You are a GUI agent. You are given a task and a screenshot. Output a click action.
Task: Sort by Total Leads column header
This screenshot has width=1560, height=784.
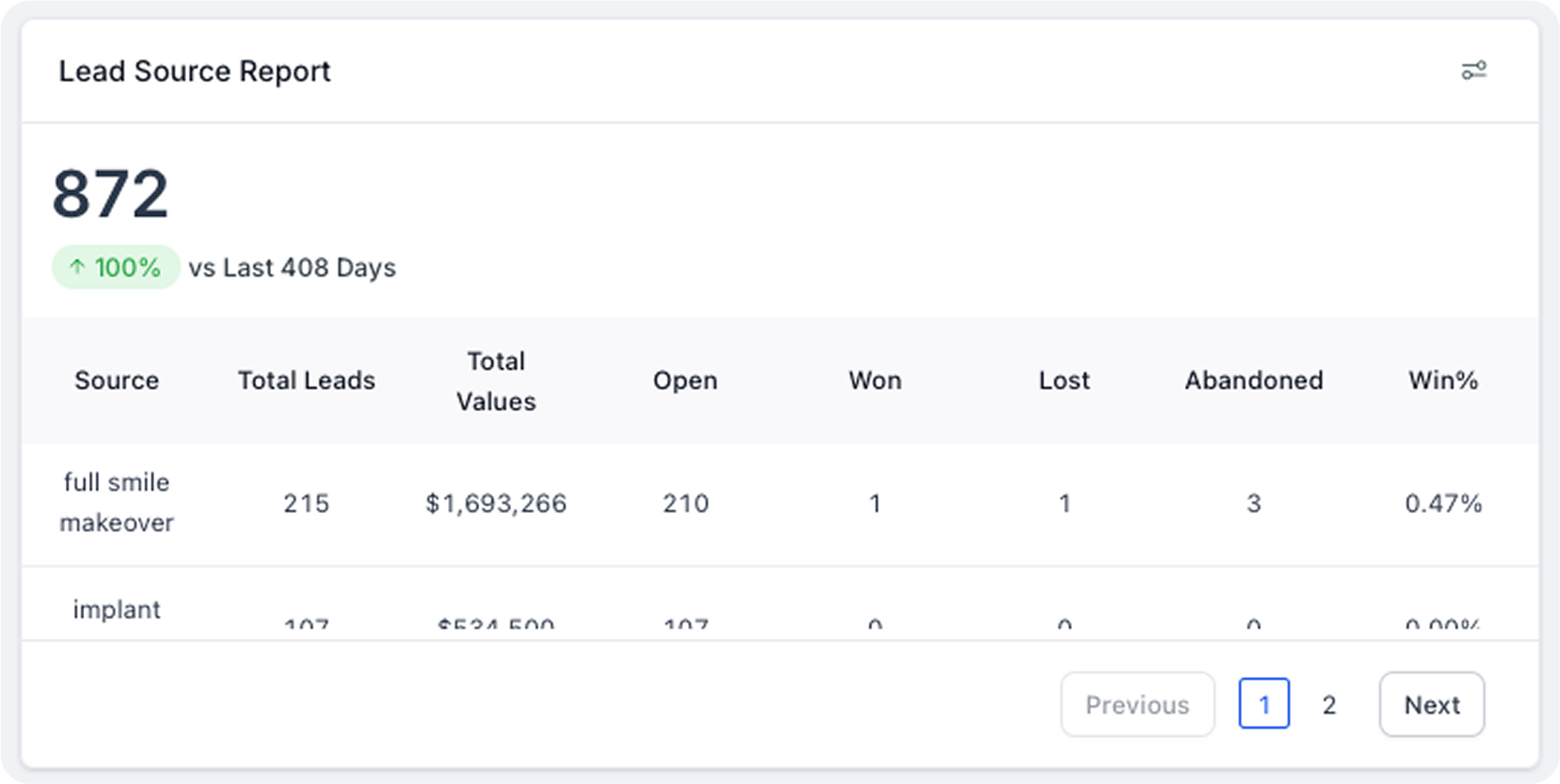click(x=307, y=380)
